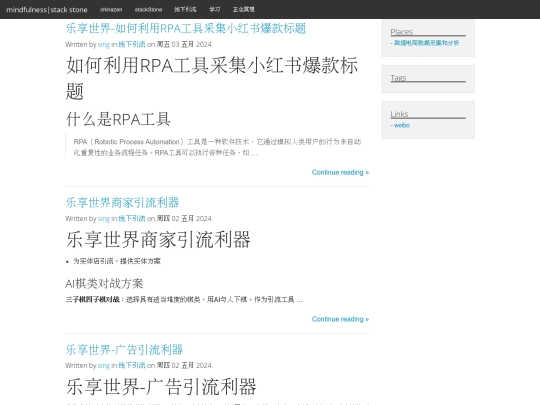This screenshot has height=405, width=540.
Task: Click the subheading AI棋类对战方案
Action: [x=104, y=283]
